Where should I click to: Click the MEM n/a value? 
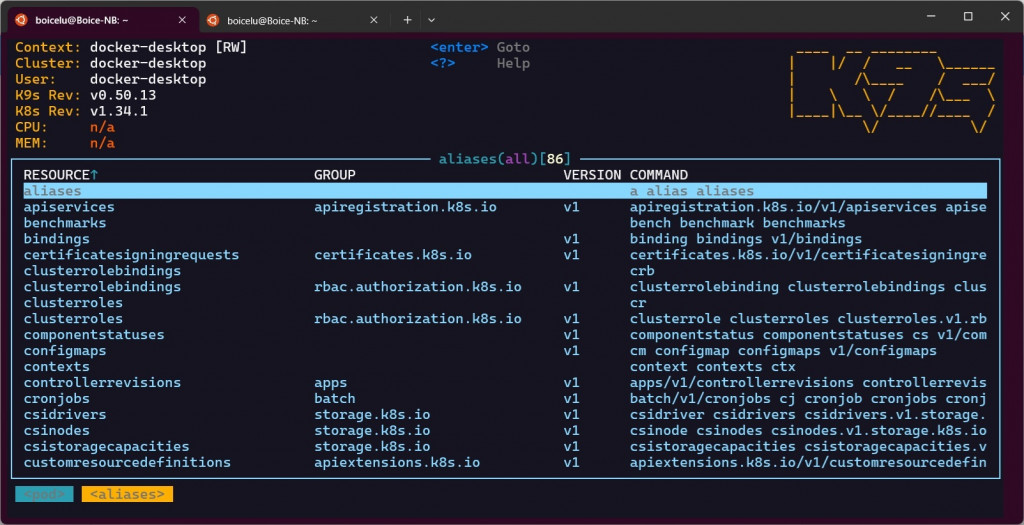pos(103,143)
